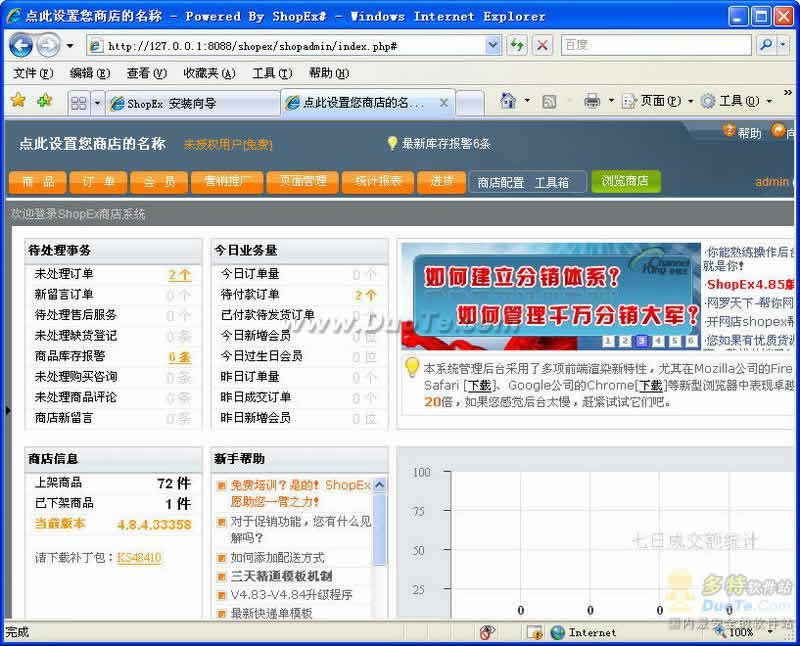Image resolution: width=800 pixels, height=646 pixels.
Task: Open the 页面(P) toolbar menu
Action: coord(658,101)
